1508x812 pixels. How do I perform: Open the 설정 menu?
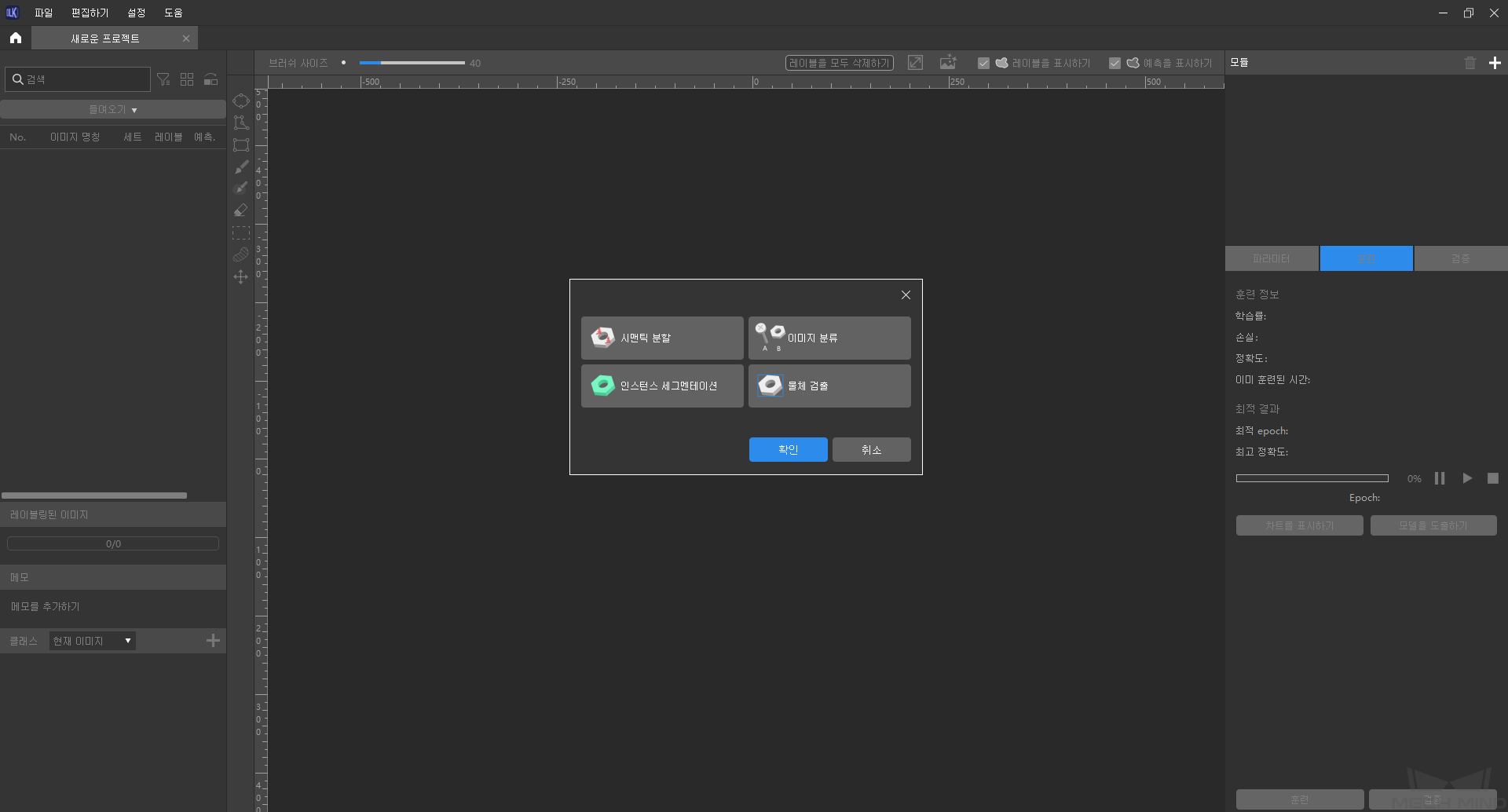[x=137, y=13]
